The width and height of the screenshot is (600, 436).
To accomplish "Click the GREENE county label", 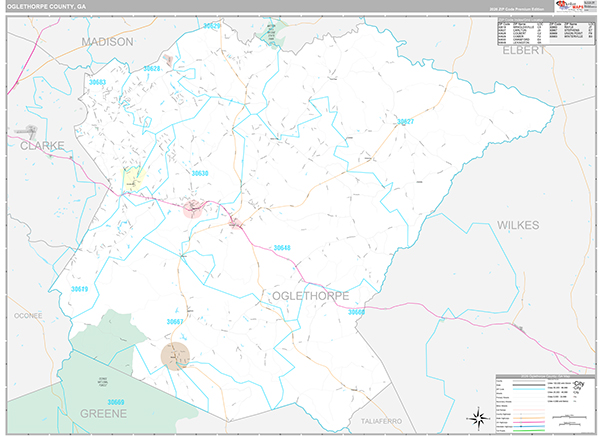I will [x=103, y=414].
